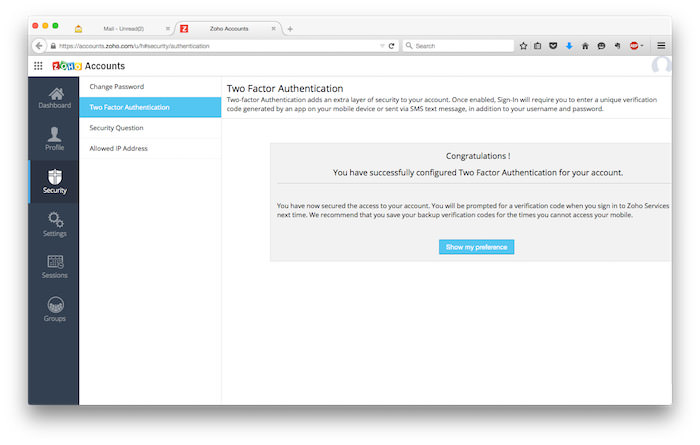Select Two Factor Authentication menu item
Image resolution: width=700 pixels, height=445 pixels.
[x=150, y=107]
